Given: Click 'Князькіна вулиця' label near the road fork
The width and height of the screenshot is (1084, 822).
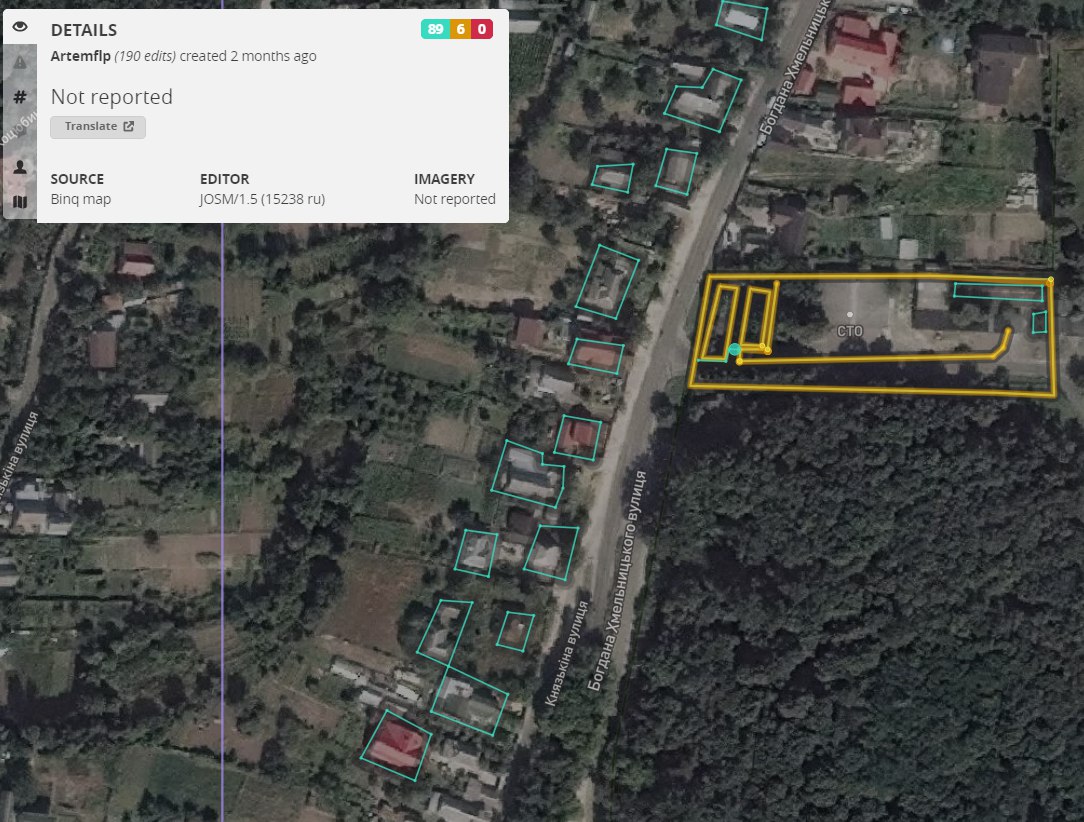Looking at the screenshot, I should pos(566,654).
